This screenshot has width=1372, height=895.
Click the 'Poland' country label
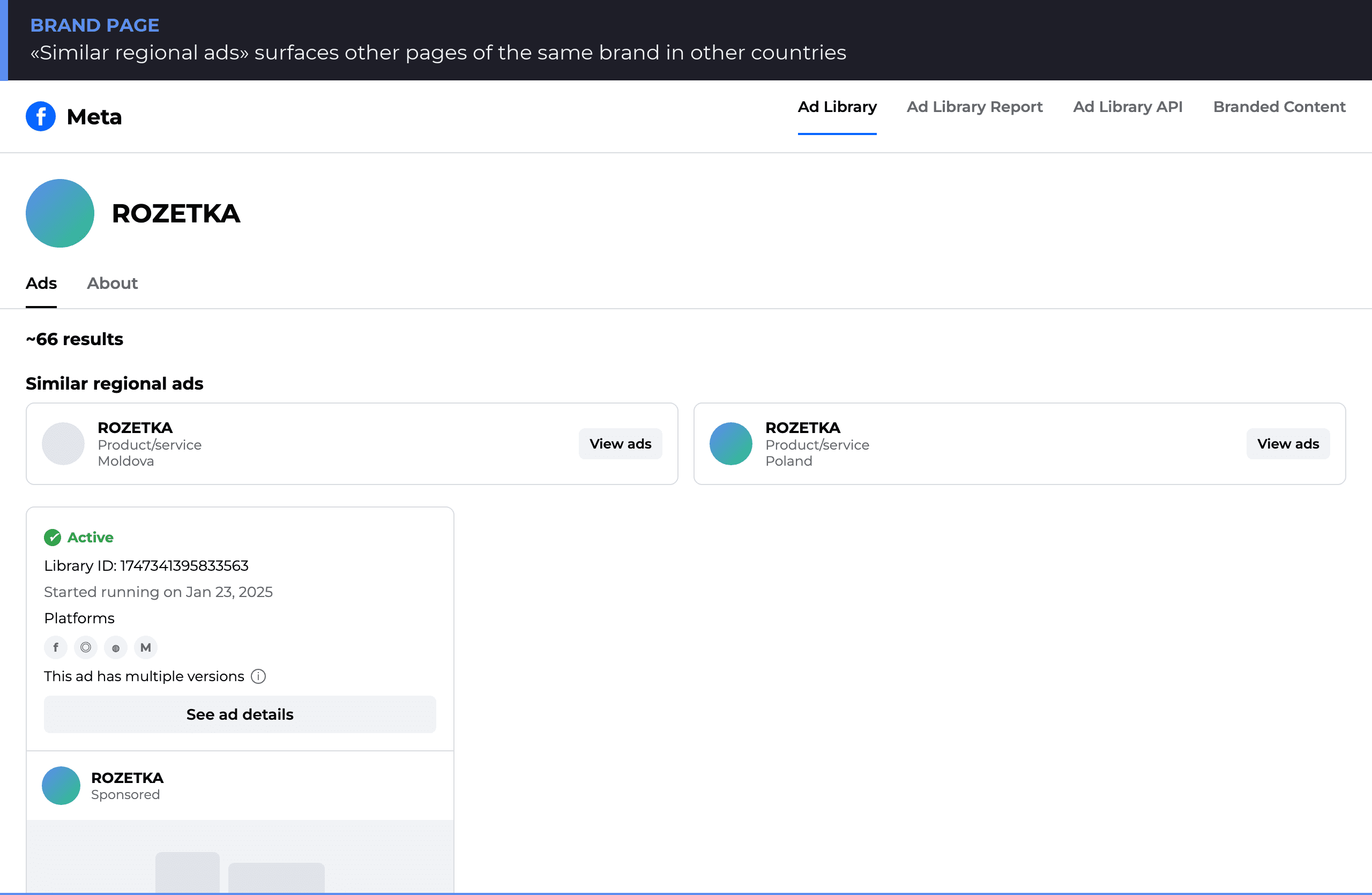pos(788,461)
